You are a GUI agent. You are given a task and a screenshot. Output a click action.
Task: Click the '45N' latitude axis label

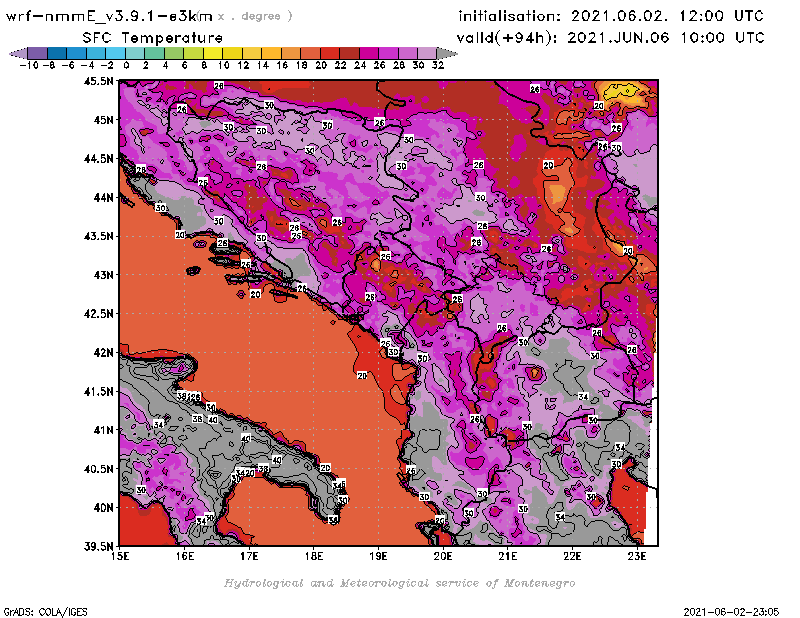click(x=104, y=120)
